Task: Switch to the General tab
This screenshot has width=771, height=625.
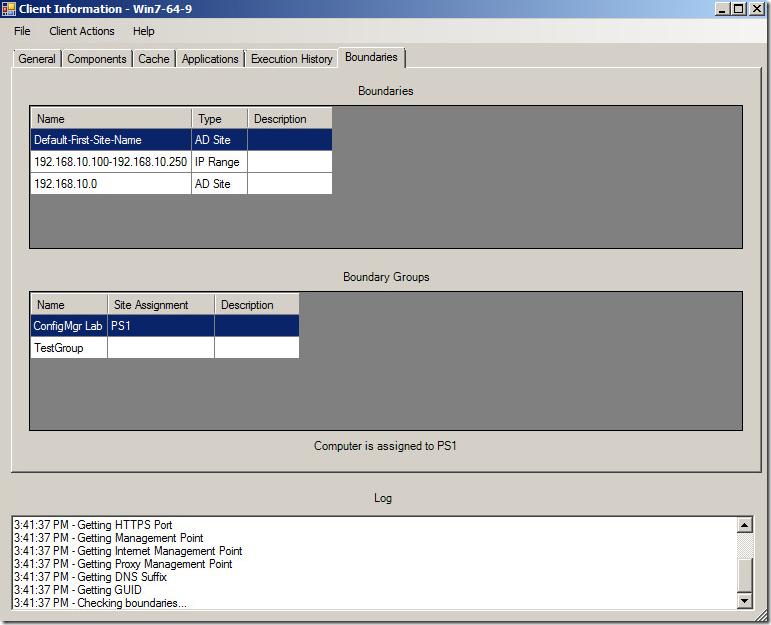Action: coord(37,59)
